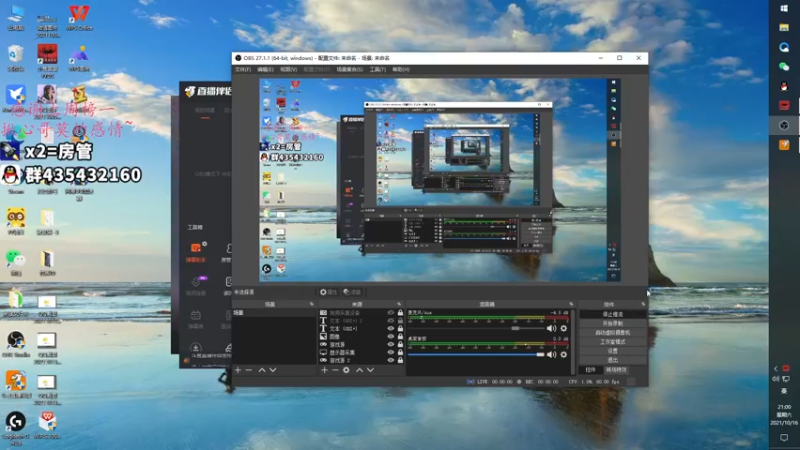Start the virtual camera 启动虚拟摄像机

(x=613, y=333)
